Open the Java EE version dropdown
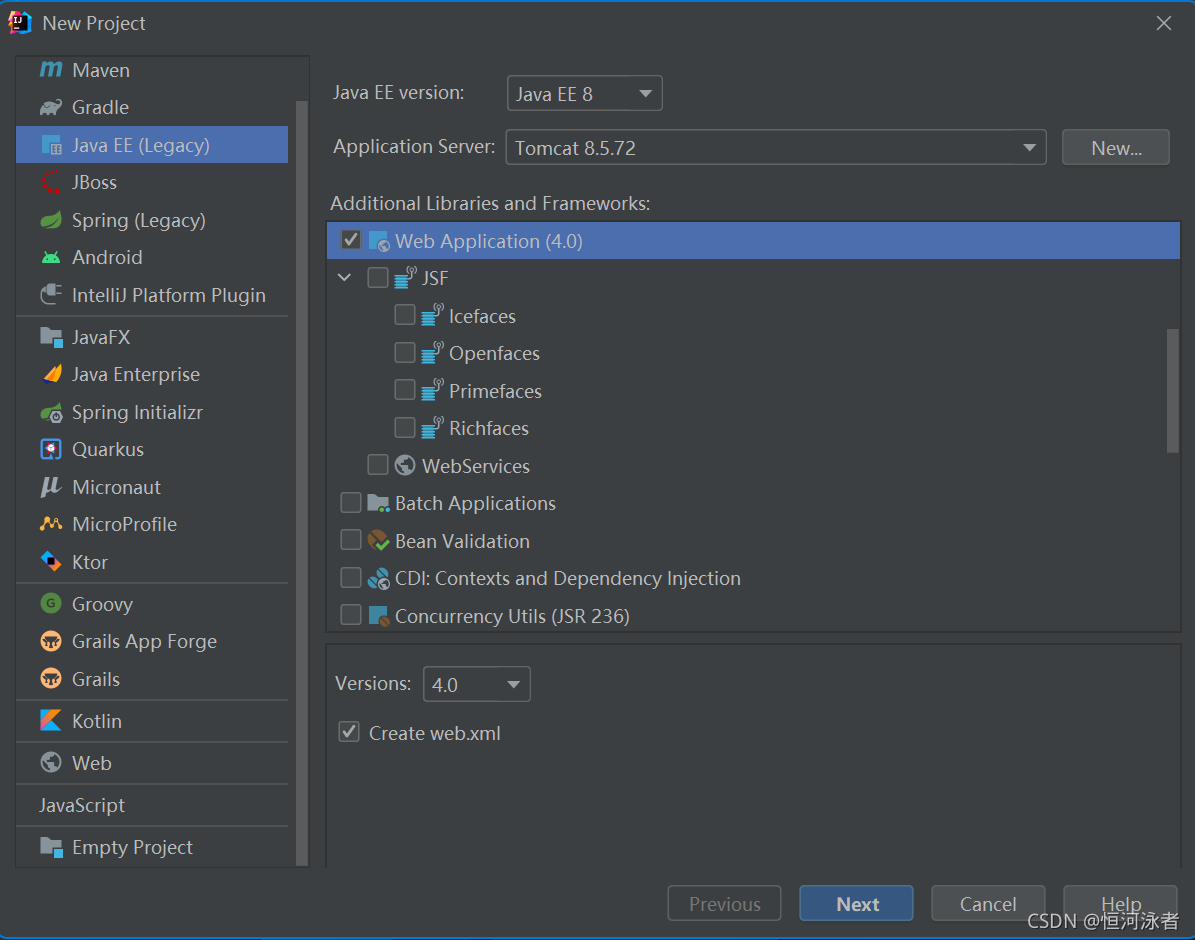 click(585, 94)
